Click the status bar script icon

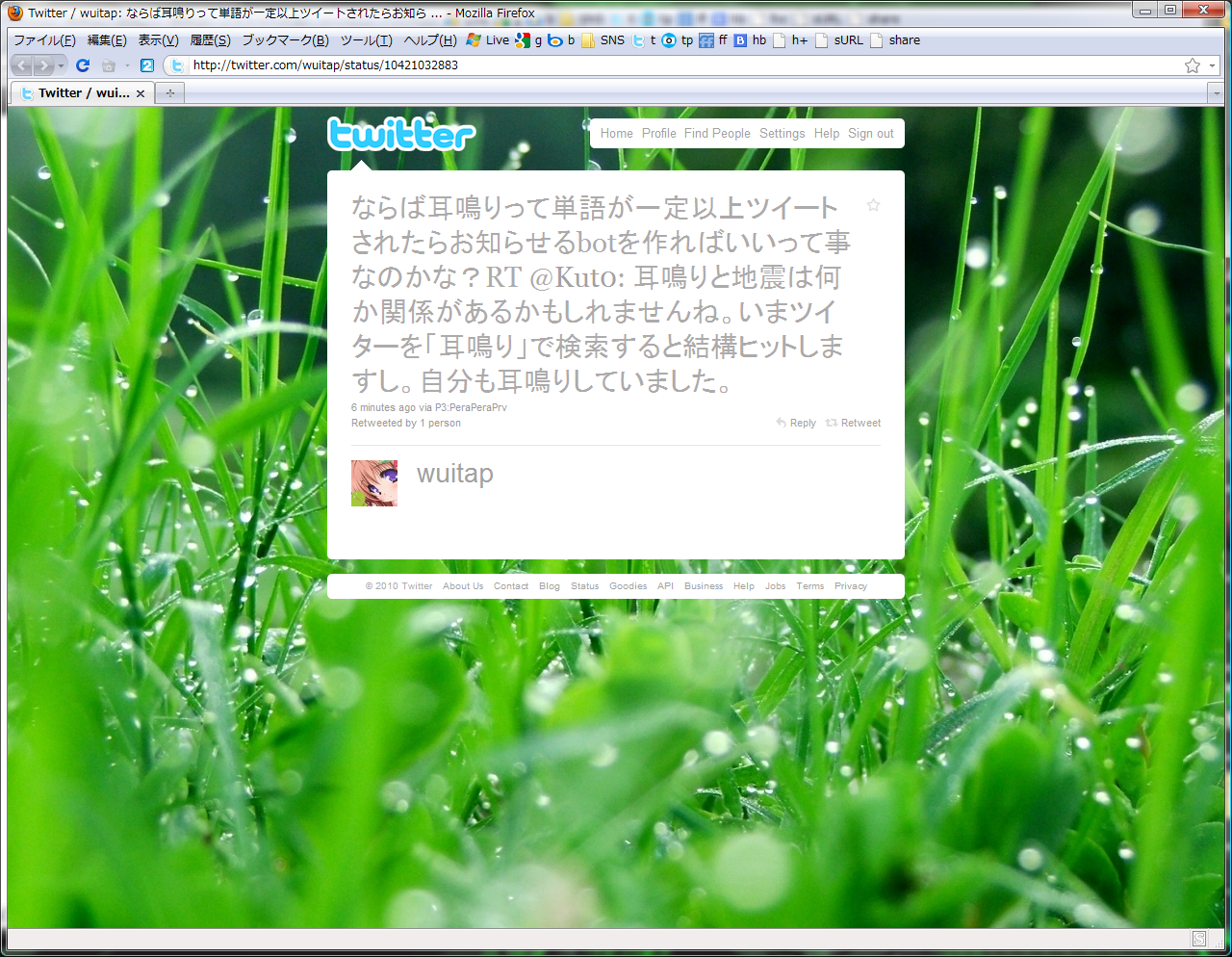point(1199,939)
